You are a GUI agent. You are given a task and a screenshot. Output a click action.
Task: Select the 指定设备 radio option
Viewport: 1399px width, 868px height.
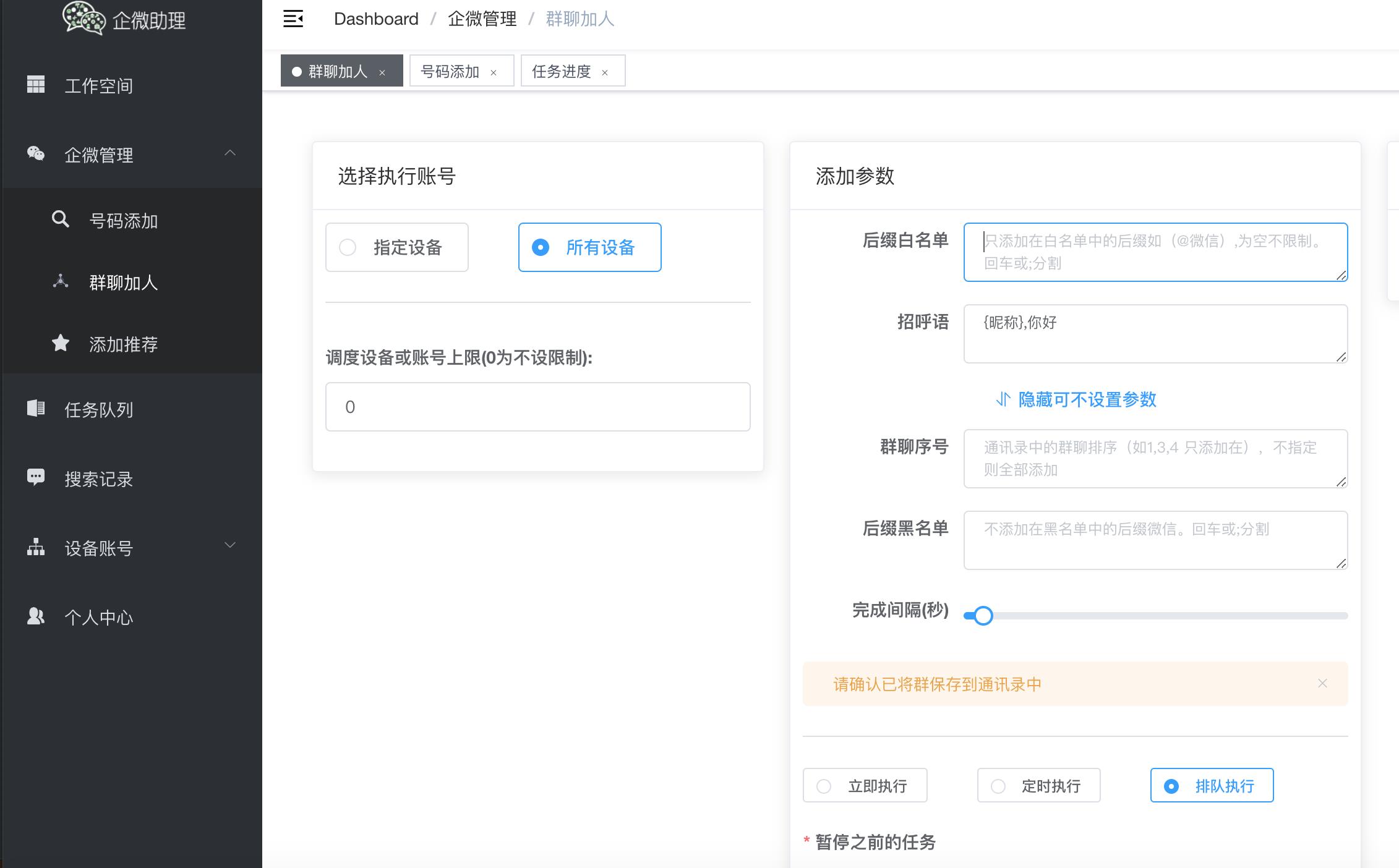click(x=397, y=247)
